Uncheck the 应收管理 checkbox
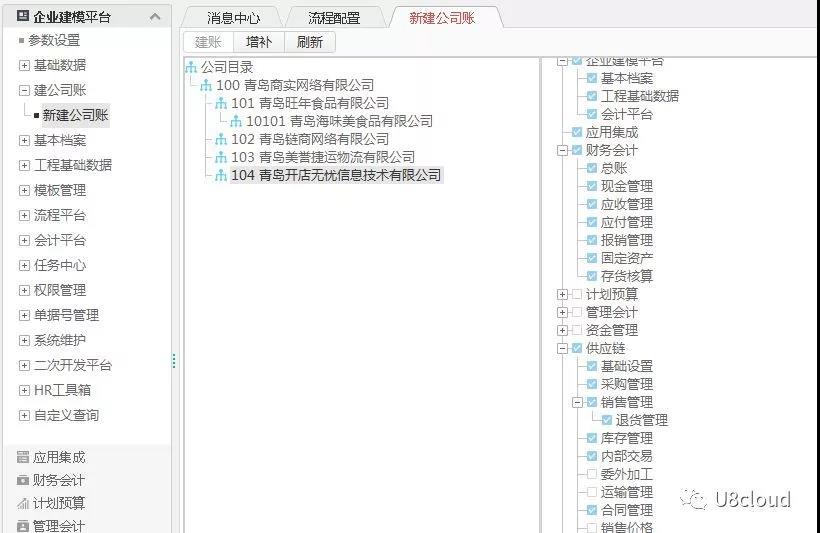The height and width of the screenshot is (533, 820). click(592, 204)
